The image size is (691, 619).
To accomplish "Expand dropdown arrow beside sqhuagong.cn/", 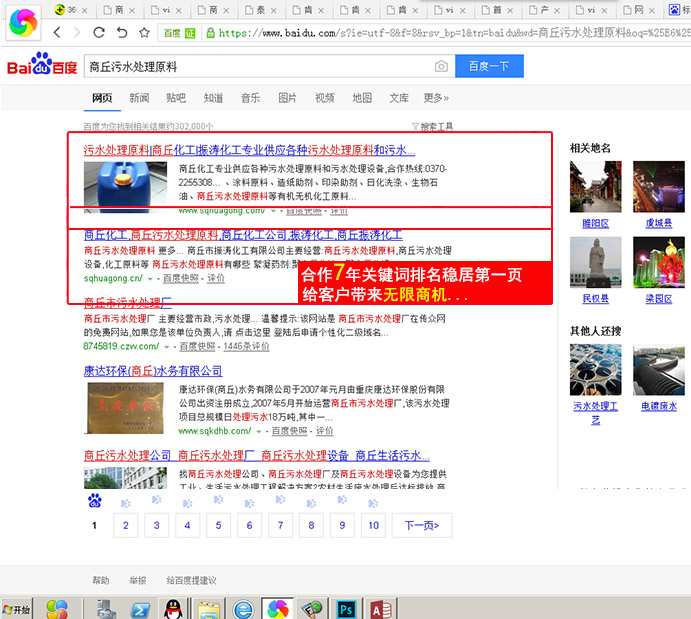I will pyautogui.click(x=150, y=279).
